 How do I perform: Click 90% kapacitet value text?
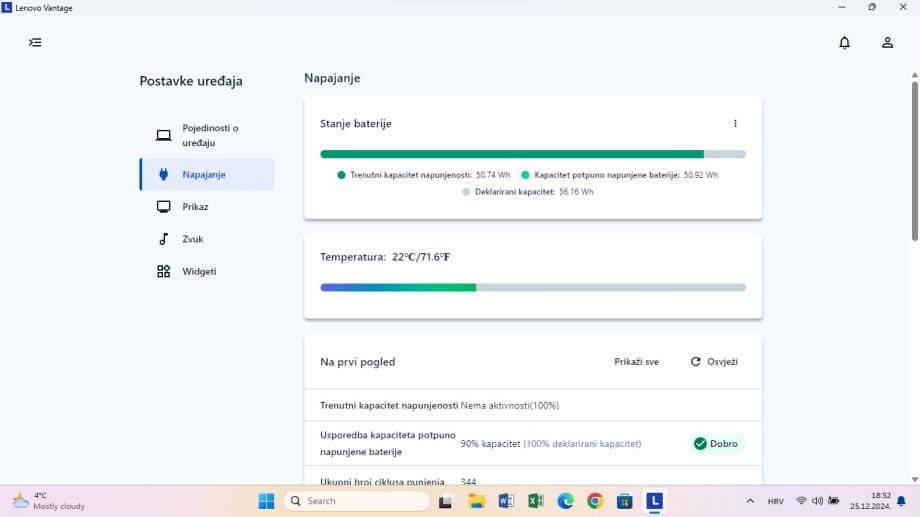[490, 444]
